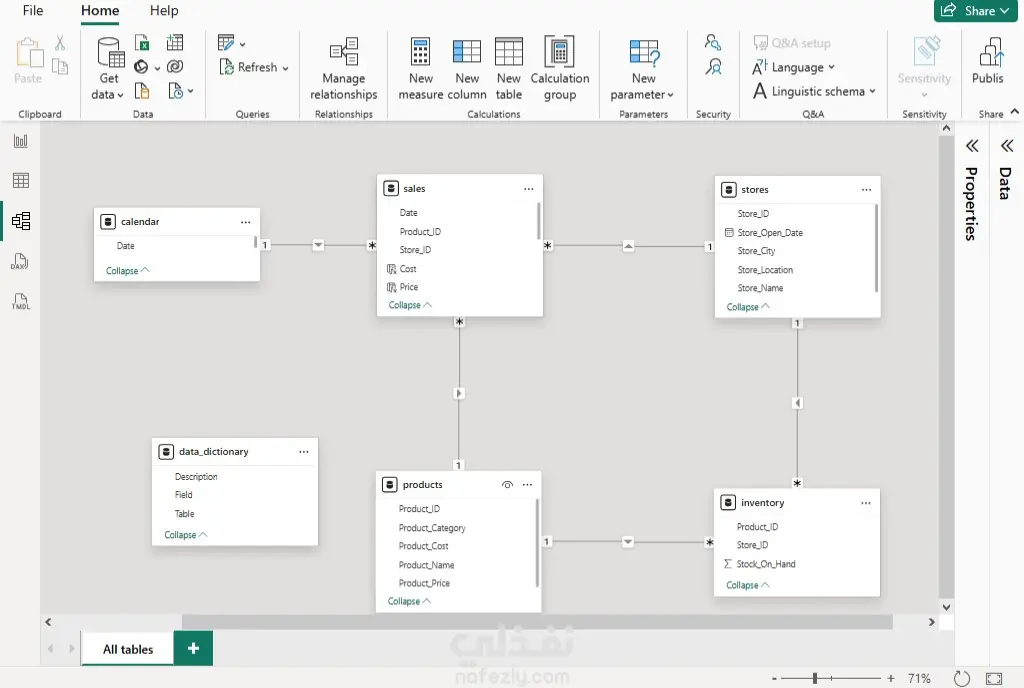Click the Reset layout icon
Image resolution: width=1024 pixels, height=688 pixels.
click(x=961, y=678)
